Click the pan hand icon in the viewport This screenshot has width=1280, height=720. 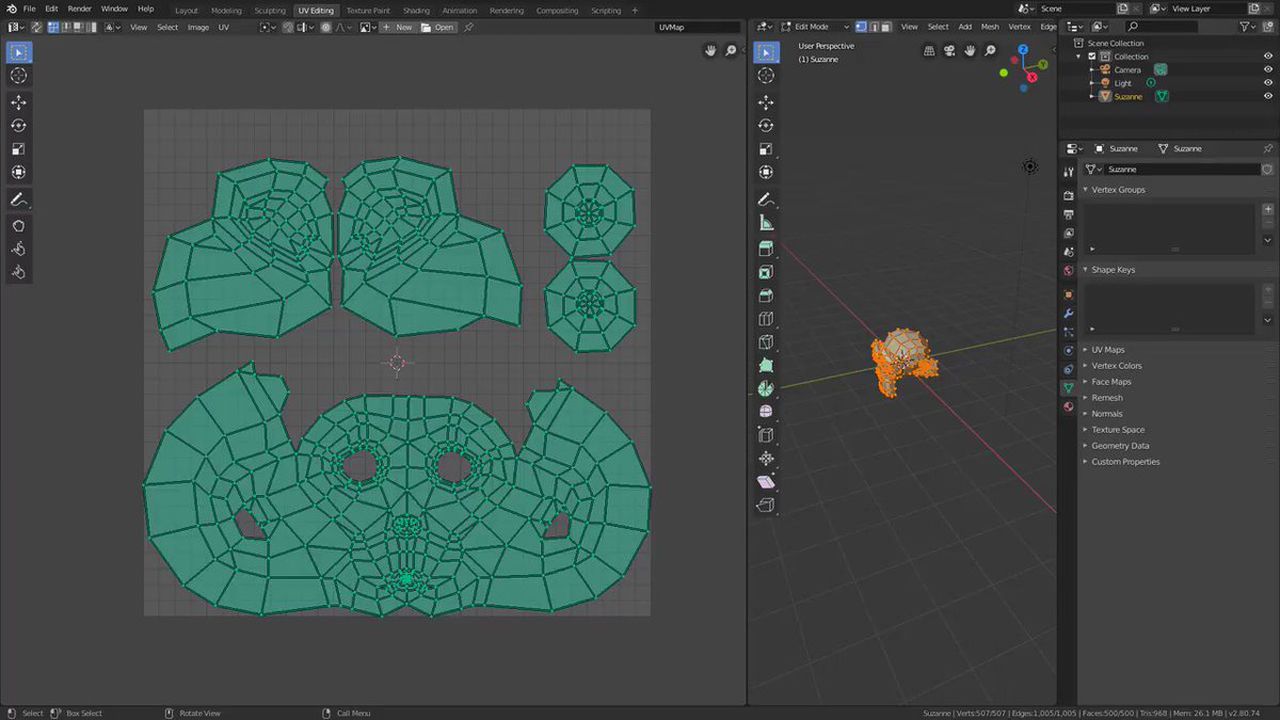pyautogui.click(x=969, y=50)
